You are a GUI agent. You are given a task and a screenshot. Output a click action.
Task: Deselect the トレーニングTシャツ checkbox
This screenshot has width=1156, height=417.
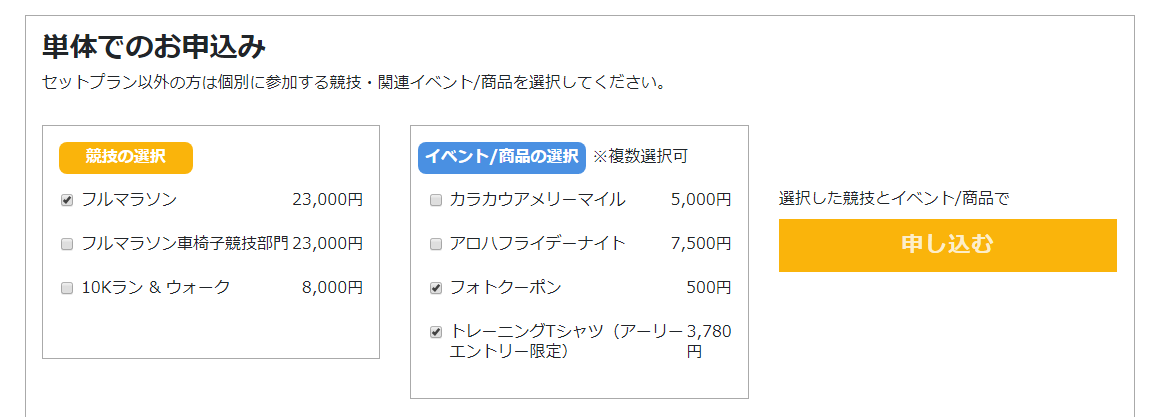coord(436,332)
